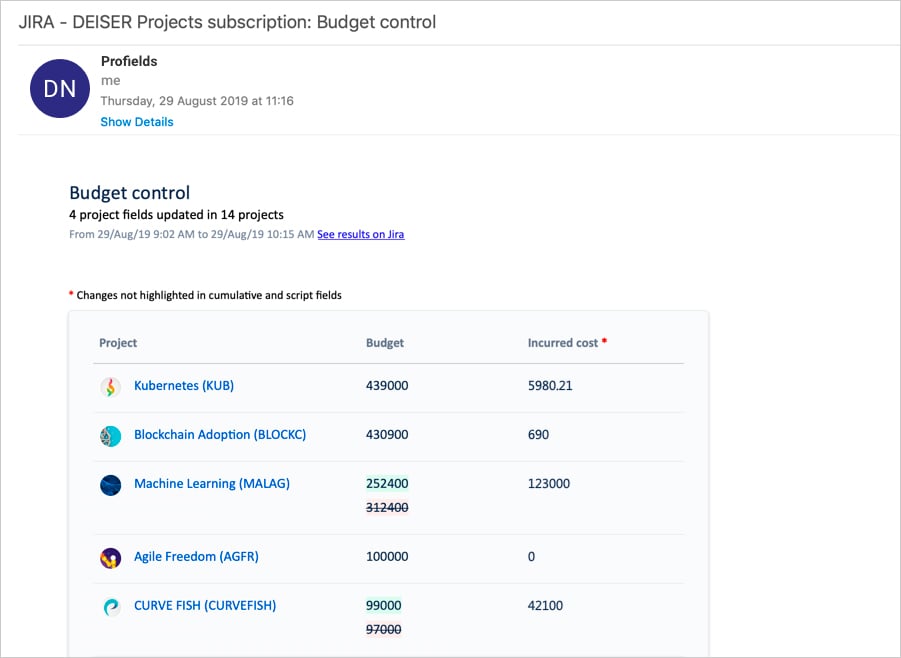
Task: Open Agile Freedom (AGFR) project link
Action: pos(197,556)
